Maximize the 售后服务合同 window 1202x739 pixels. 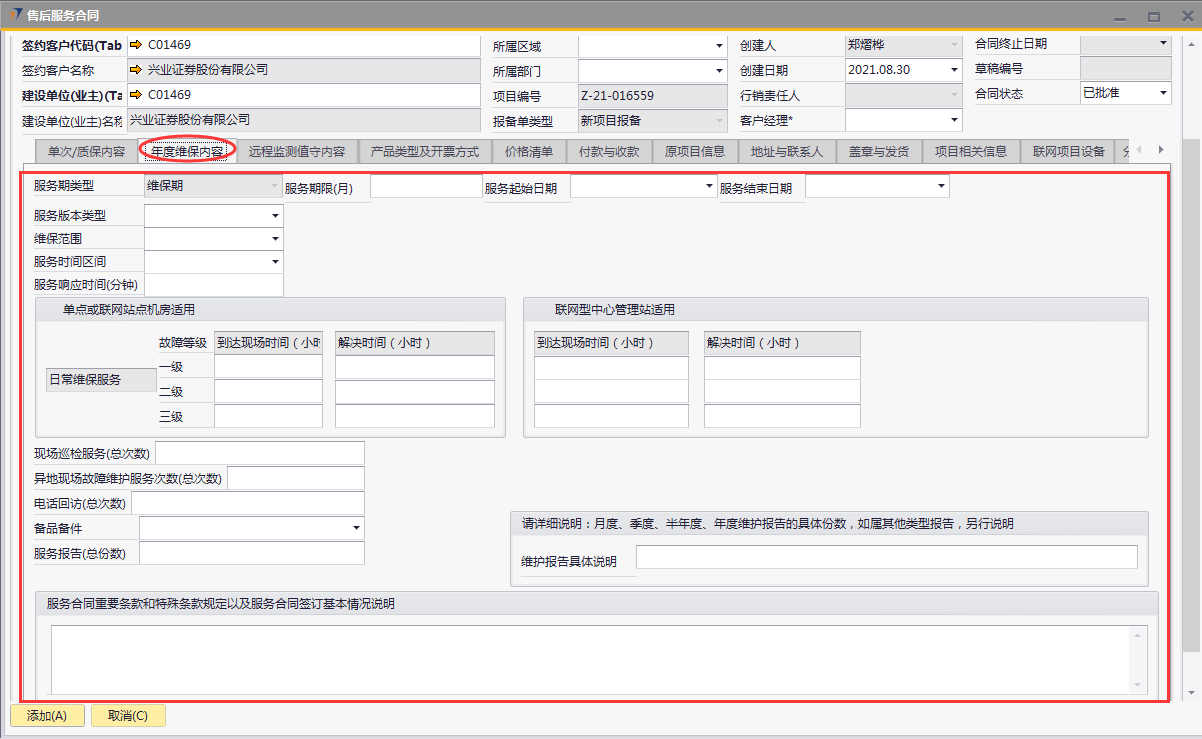click(1153, 16)
